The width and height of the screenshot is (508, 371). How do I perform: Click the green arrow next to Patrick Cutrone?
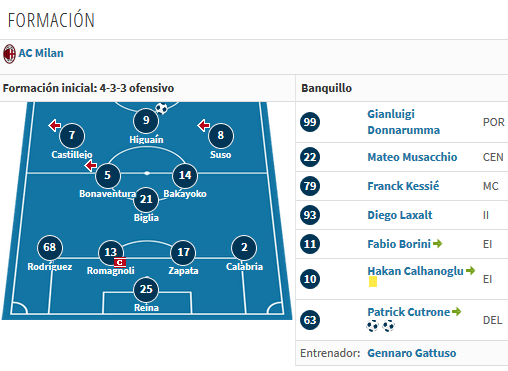point(457,312)
